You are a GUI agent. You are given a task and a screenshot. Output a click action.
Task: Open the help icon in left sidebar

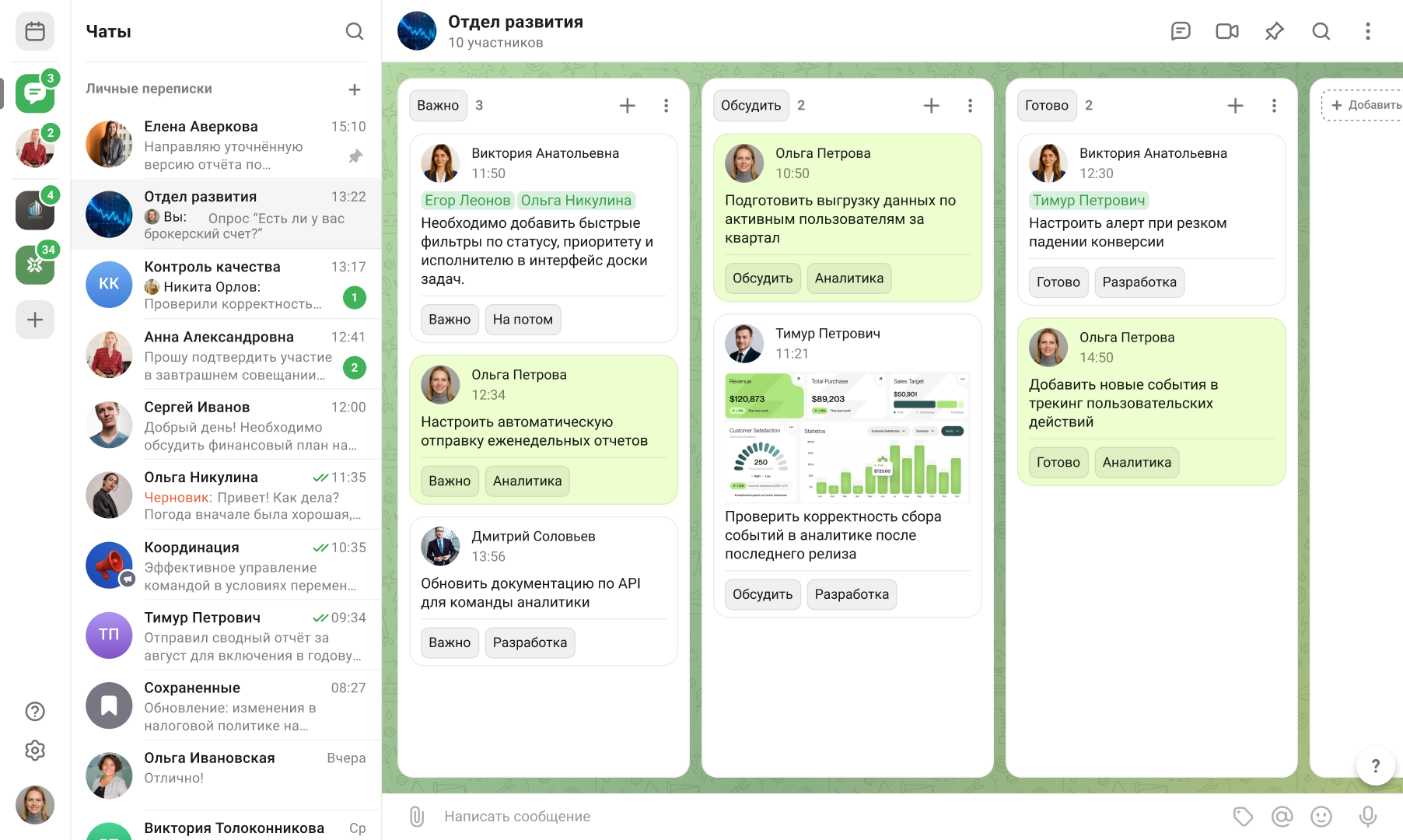(35, 712)
